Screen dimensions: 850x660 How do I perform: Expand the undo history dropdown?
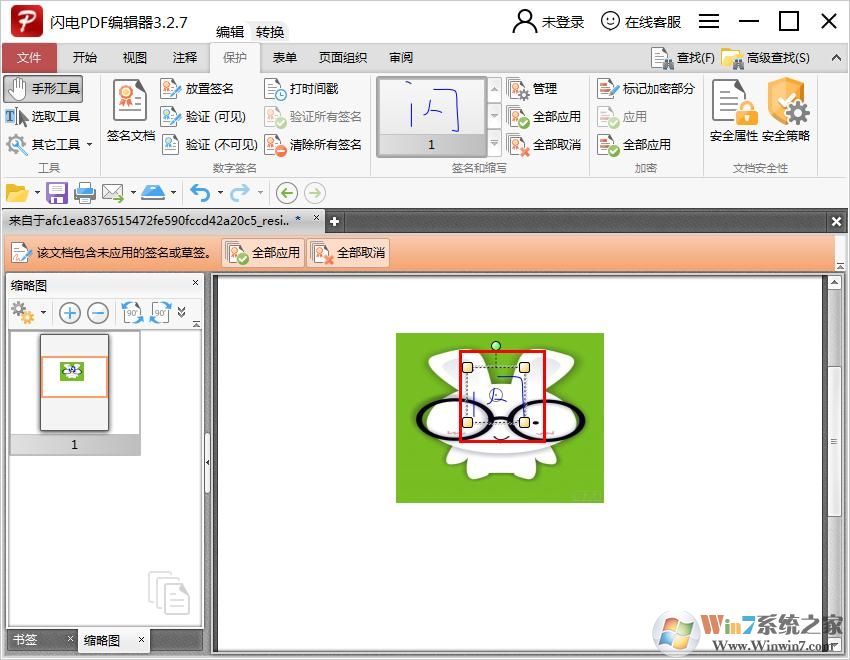click(x=220, y=192)
